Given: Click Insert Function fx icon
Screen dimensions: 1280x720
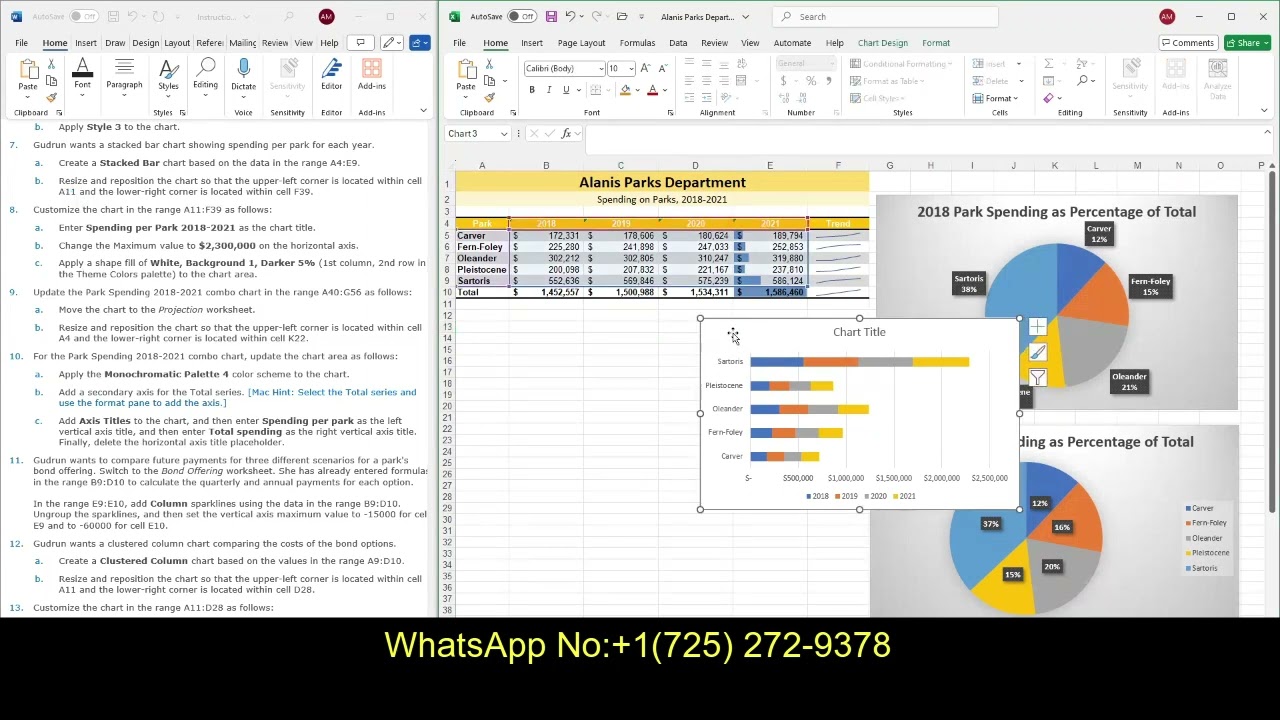Looking at the screenshot, I should pos(566,133).
